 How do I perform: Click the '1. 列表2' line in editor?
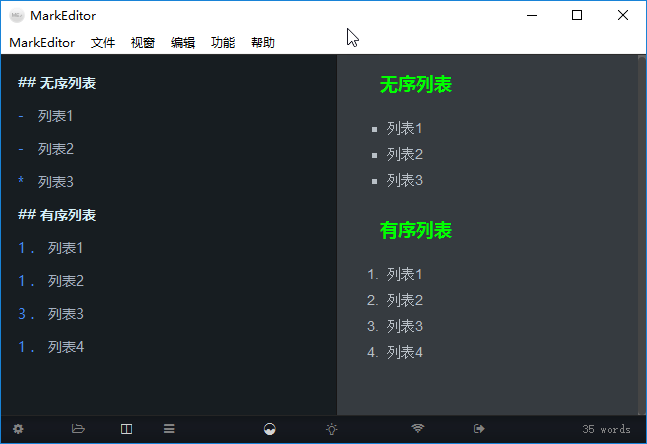[x=51, y=281]
